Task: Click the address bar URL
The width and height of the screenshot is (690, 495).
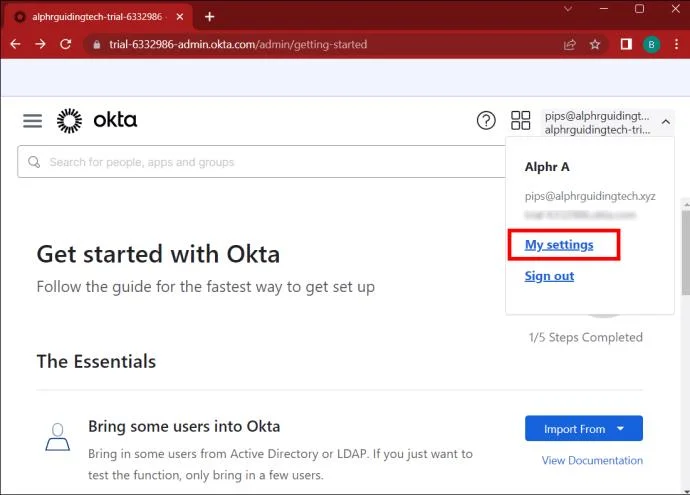Action: click(x=238, y=44)
